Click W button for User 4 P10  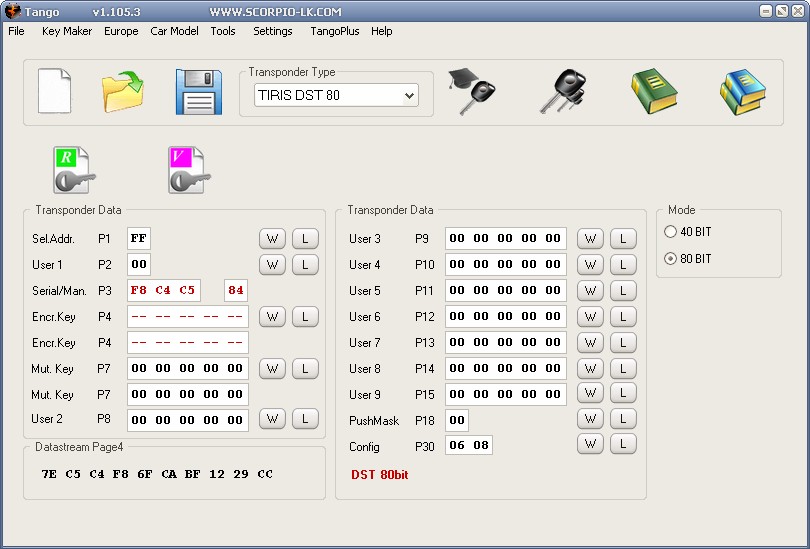coord(590,264)
